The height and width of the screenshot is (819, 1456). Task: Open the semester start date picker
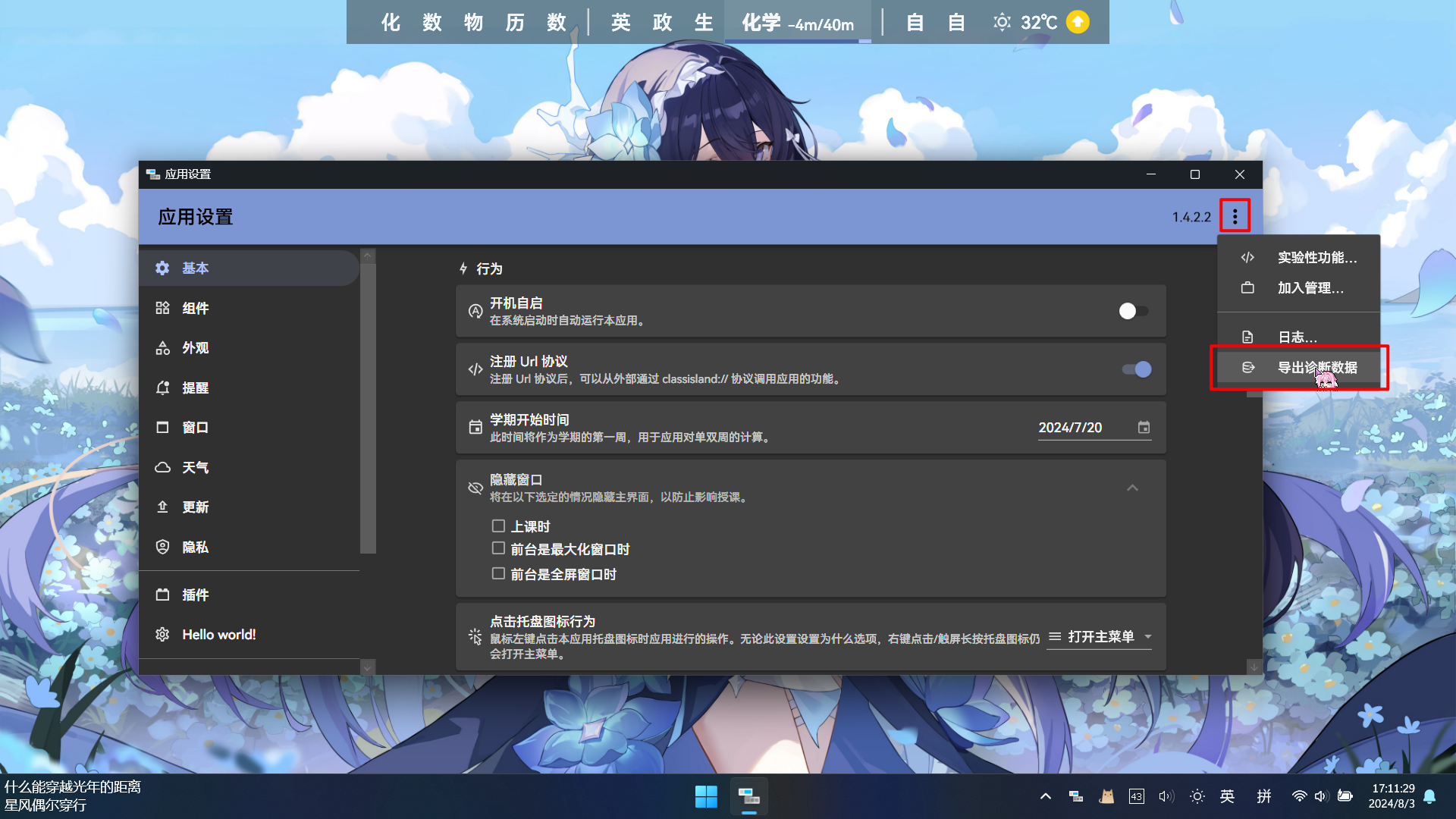1144,427
